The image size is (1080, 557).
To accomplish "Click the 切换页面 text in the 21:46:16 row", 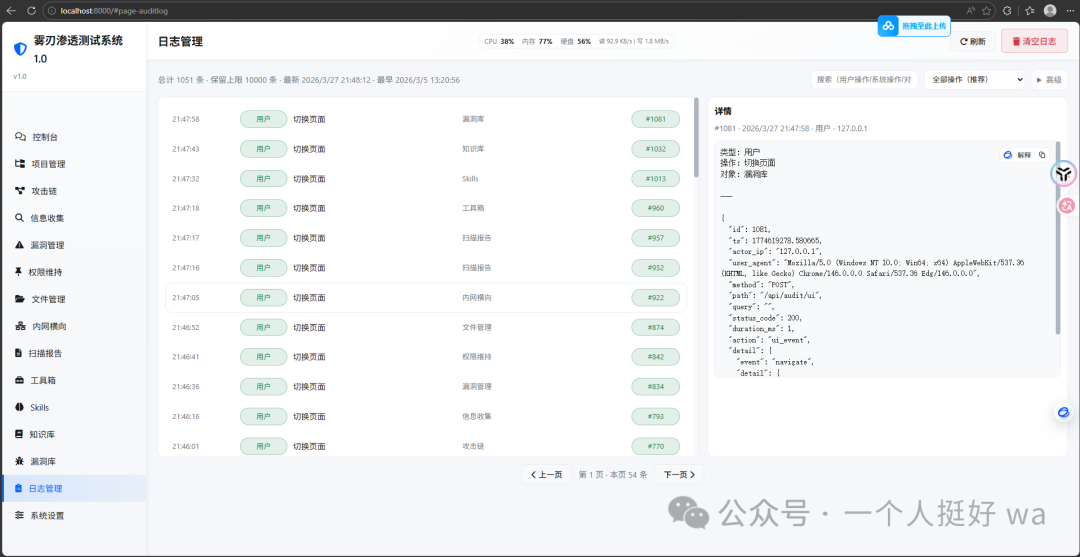I will (309, 417).
